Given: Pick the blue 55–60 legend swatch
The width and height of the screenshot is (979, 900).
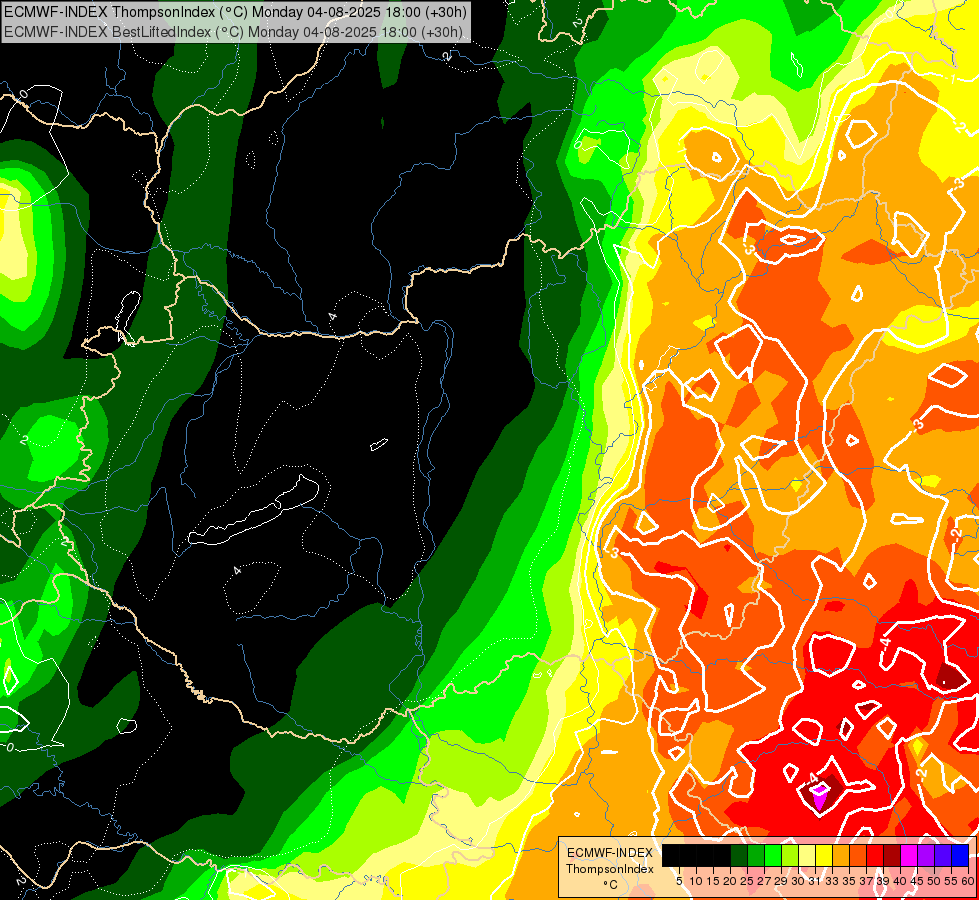Looking at the screenshot, I should click(960, 855).
